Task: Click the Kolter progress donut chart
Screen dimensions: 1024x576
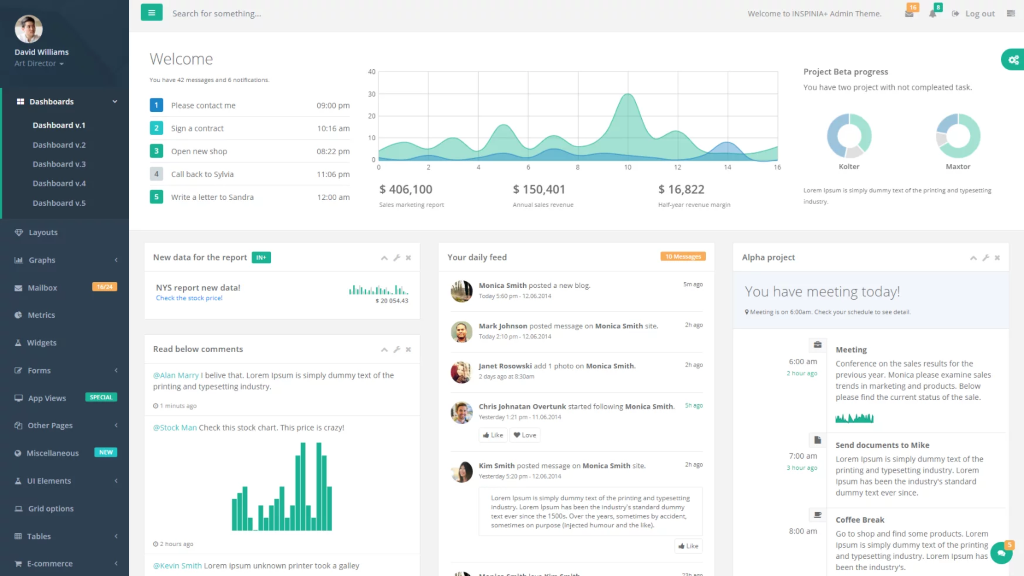Action: pyautogui.click(x=849, y=136)
